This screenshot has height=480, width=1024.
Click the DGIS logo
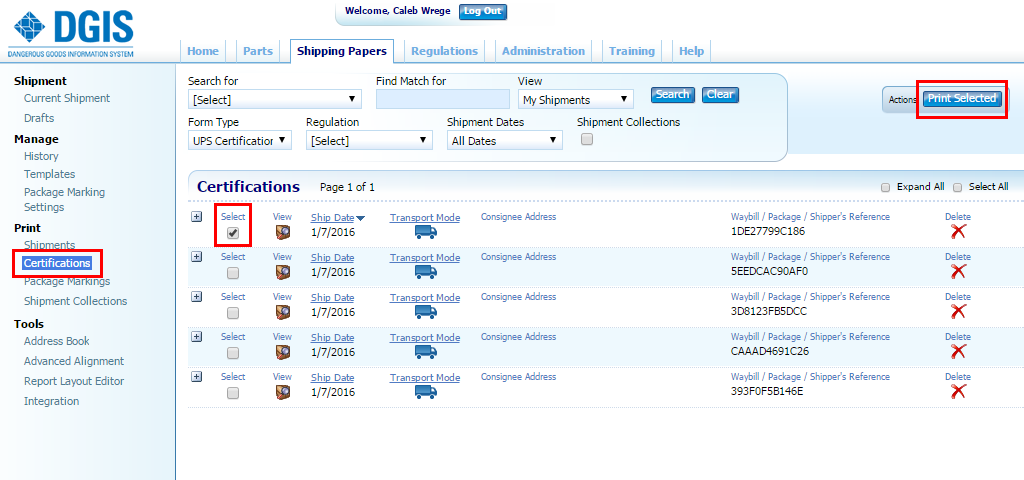coord(70,31)
